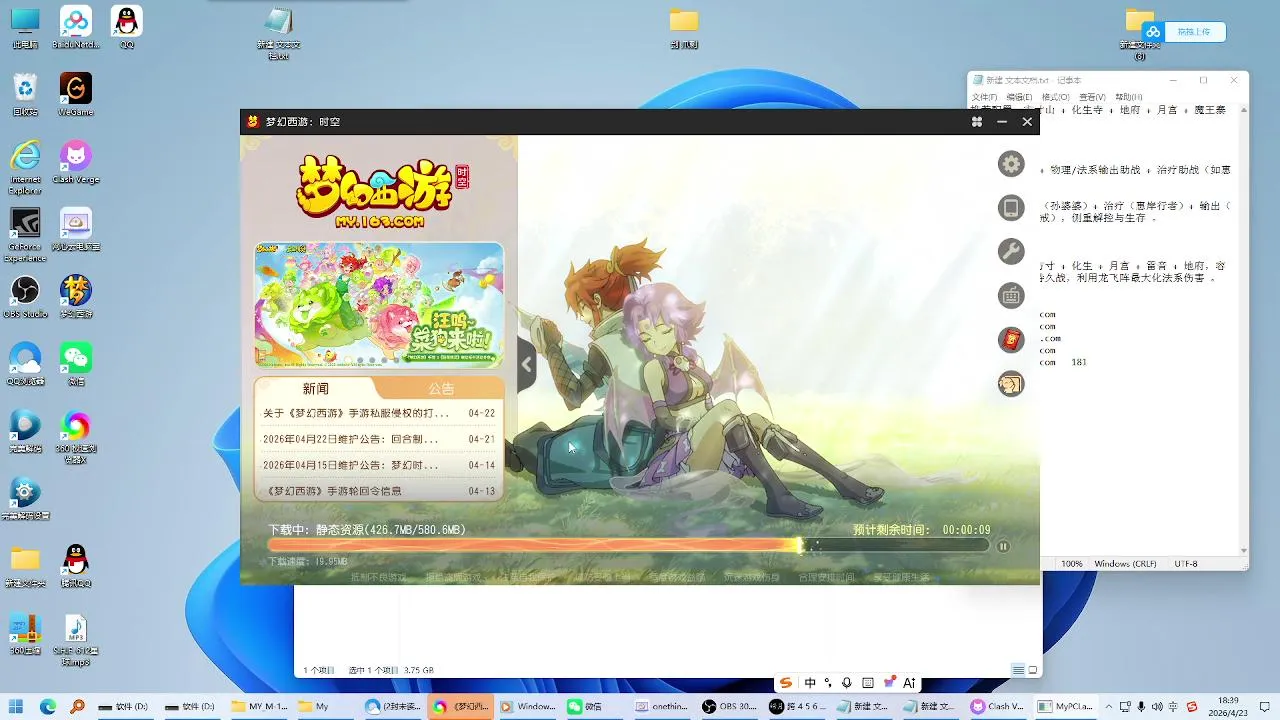The height and width of the screenshot is (720, 1280).
Task: Open Clash Verge desktop icon
Action: [76, 162]
